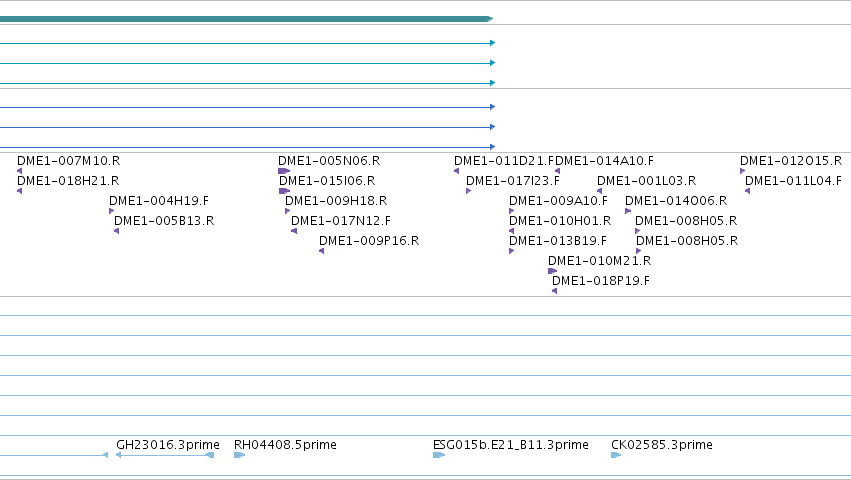Select the arrow glyph below DME1-013B19.F

click(511, 251)
